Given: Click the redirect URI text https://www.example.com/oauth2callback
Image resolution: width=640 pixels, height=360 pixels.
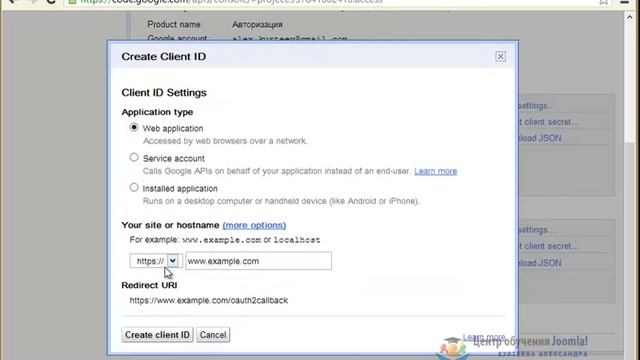Looking at the screenshot, I should 209,300.
